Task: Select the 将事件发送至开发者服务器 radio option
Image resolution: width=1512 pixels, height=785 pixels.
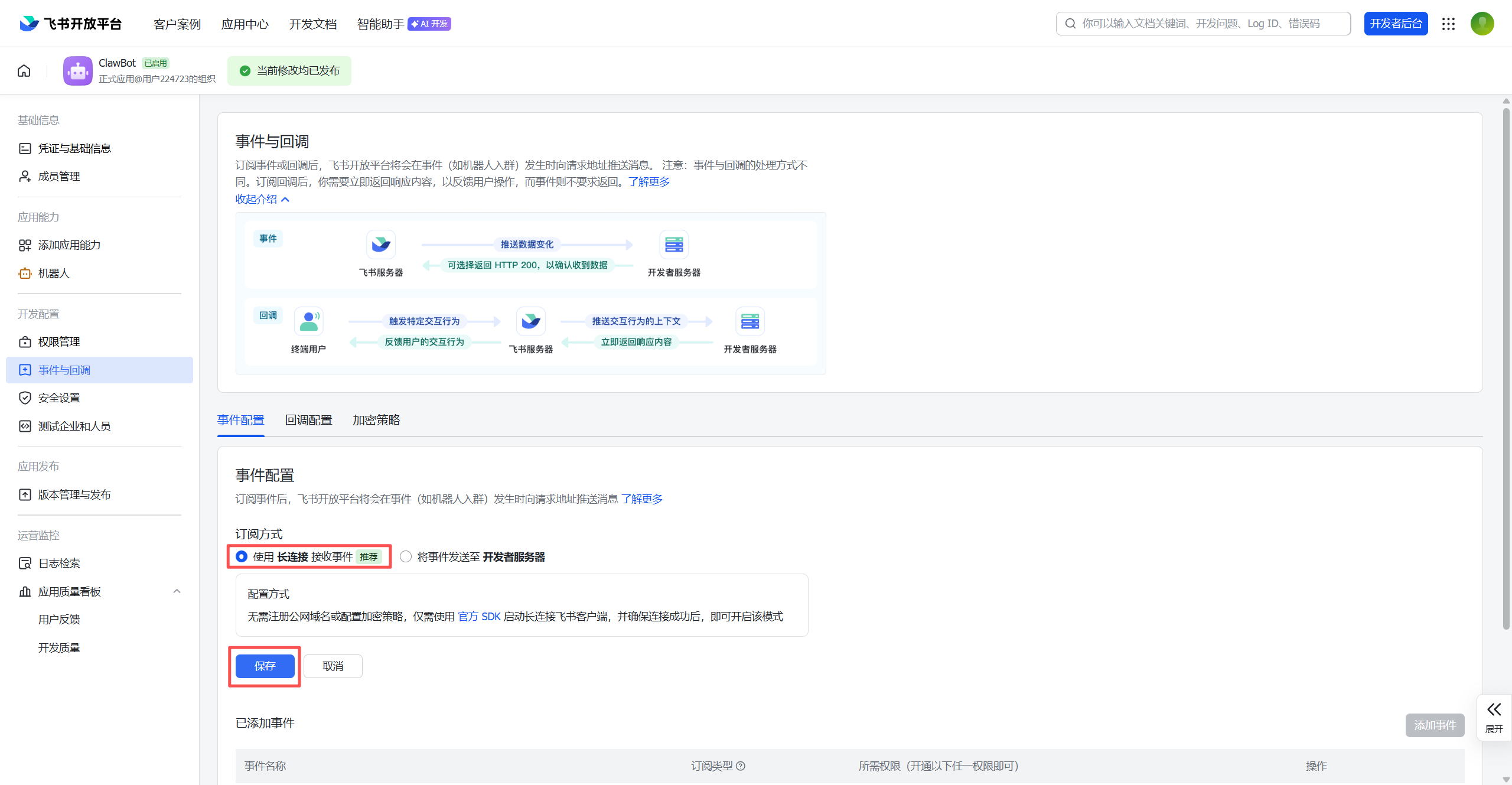Action: click(x=406, y=557)
